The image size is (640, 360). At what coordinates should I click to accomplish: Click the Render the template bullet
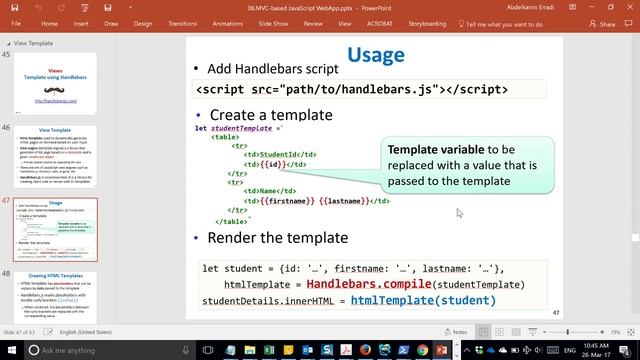(x=278, y=238)
